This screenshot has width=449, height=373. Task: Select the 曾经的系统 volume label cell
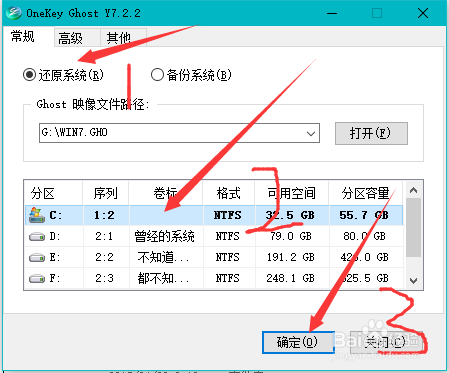[165, 237]
